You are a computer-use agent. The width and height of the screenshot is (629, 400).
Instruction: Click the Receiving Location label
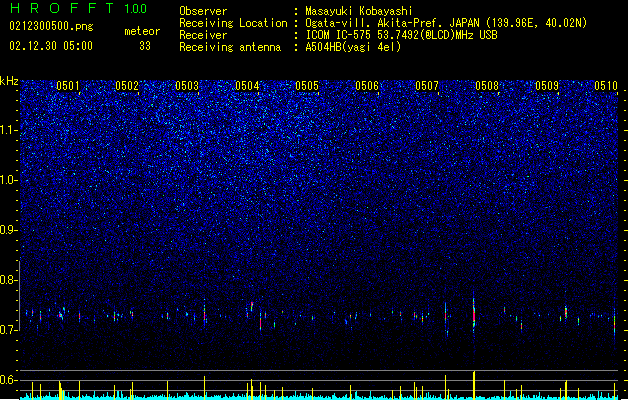tap(233, 23)
